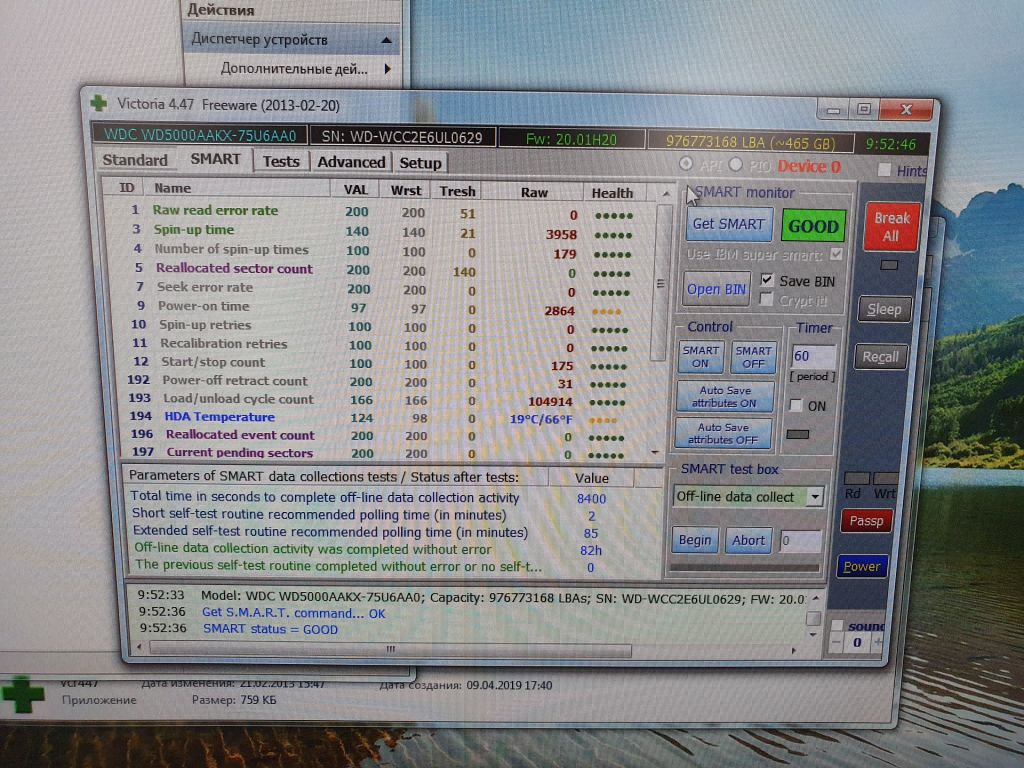Screen dimensions: 1024x768
Task: Select the PIO radio button
Action: pyautogui.click(x=736, y=165)
